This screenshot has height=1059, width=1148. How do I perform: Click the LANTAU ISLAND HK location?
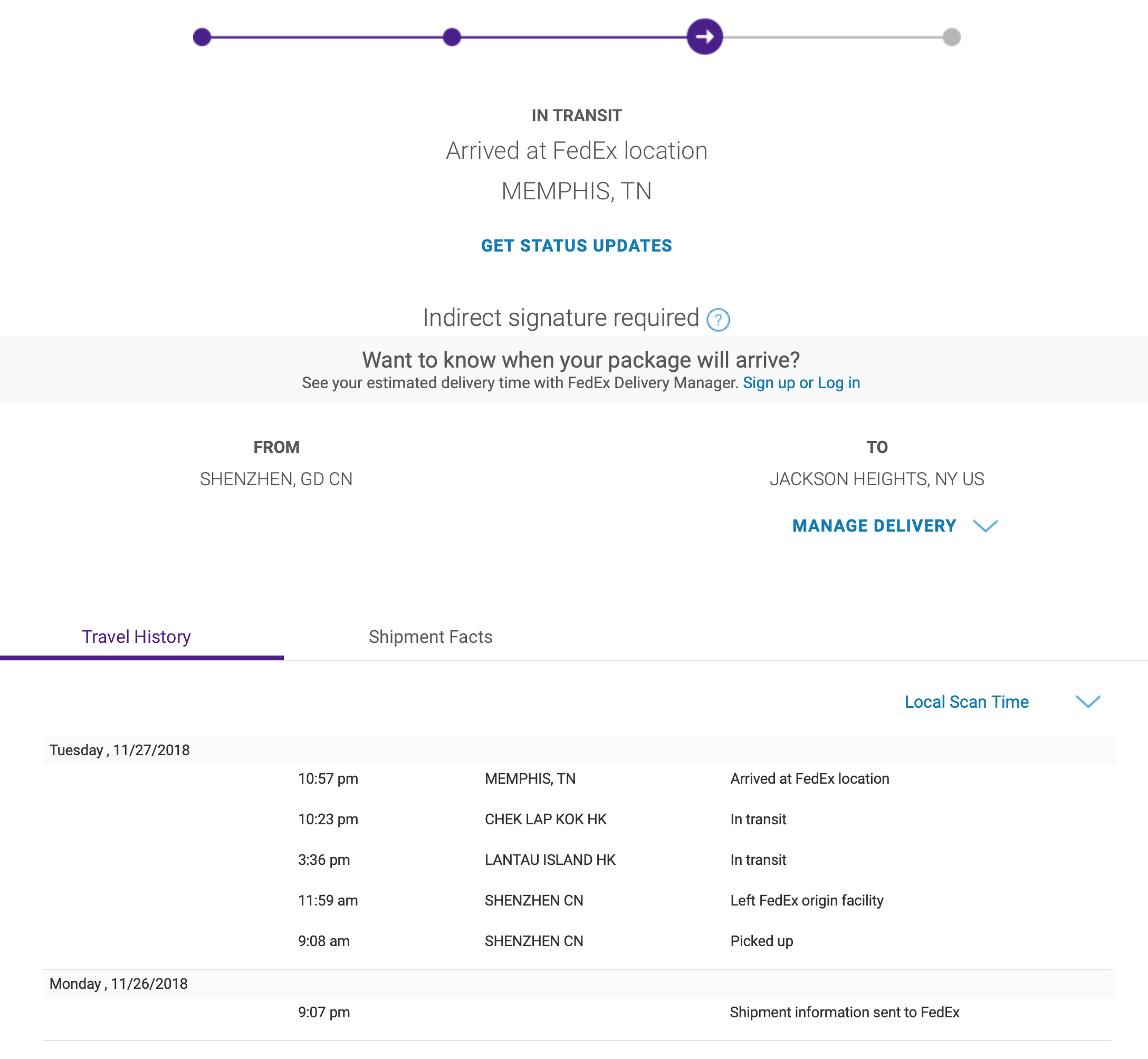pyautogui.click(x=550, y=860)
